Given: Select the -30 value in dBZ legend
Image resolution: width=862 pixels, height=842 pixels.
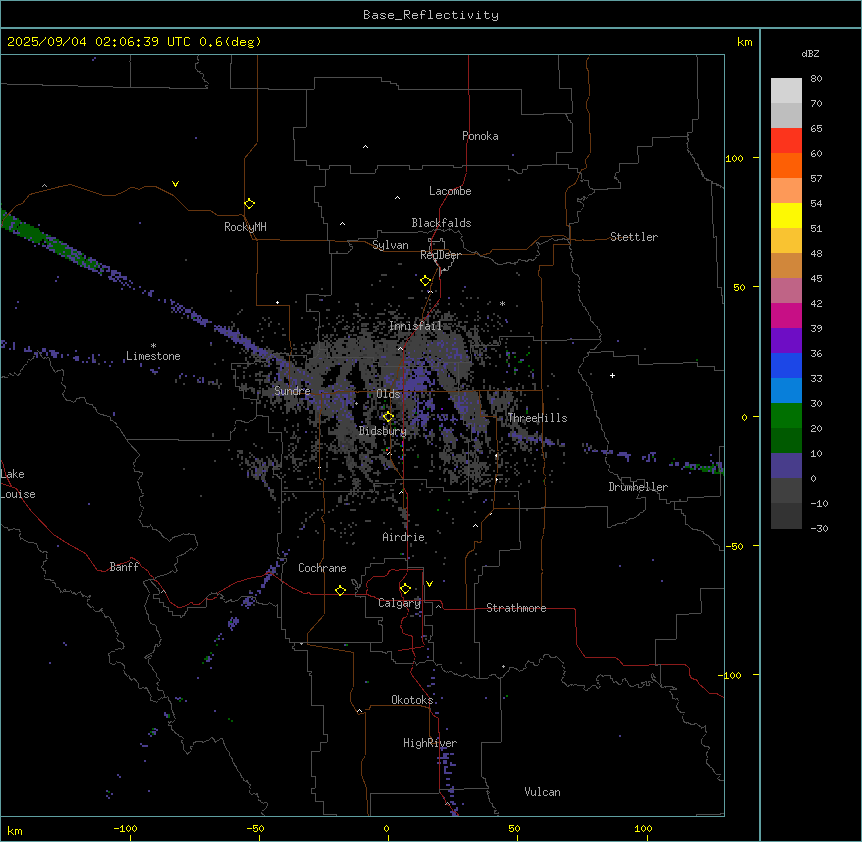Looking at the screenshot, I should coord(819,528).
